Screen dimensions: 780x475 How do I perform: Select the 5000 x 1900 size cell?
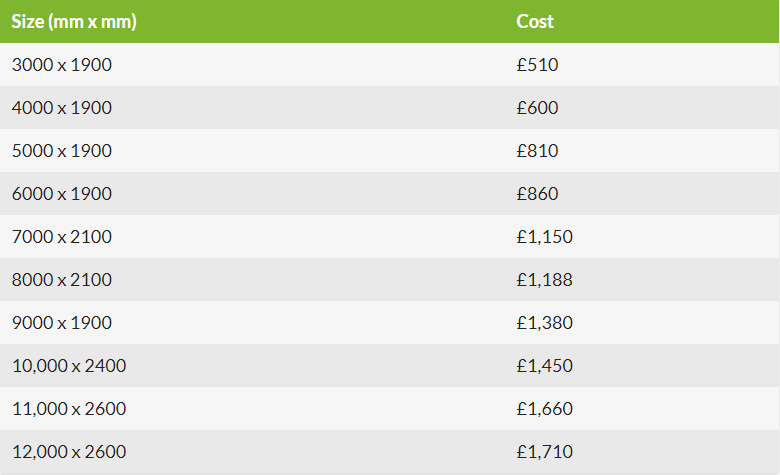62,151
